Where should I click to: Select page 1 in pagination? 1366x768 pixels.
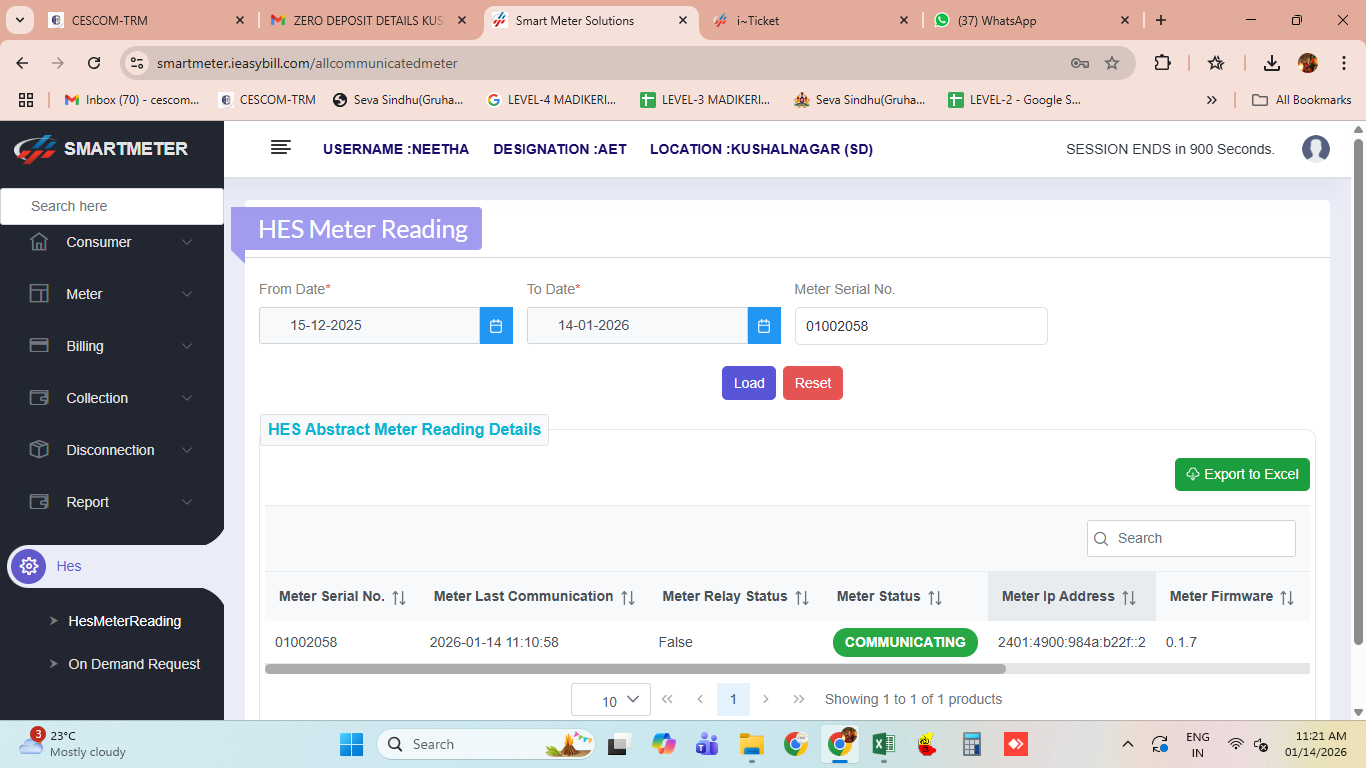tap(733, 699)
